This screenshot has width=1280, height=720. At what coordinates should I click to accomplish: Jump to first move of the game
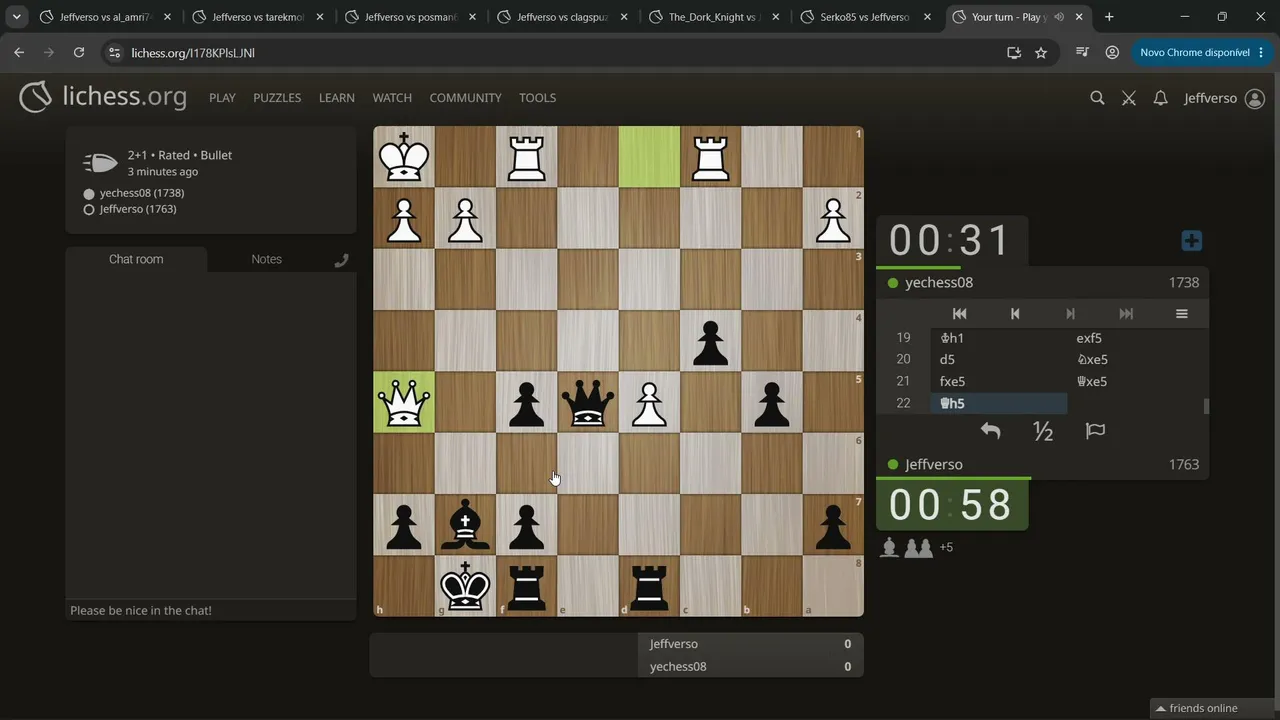959,313
